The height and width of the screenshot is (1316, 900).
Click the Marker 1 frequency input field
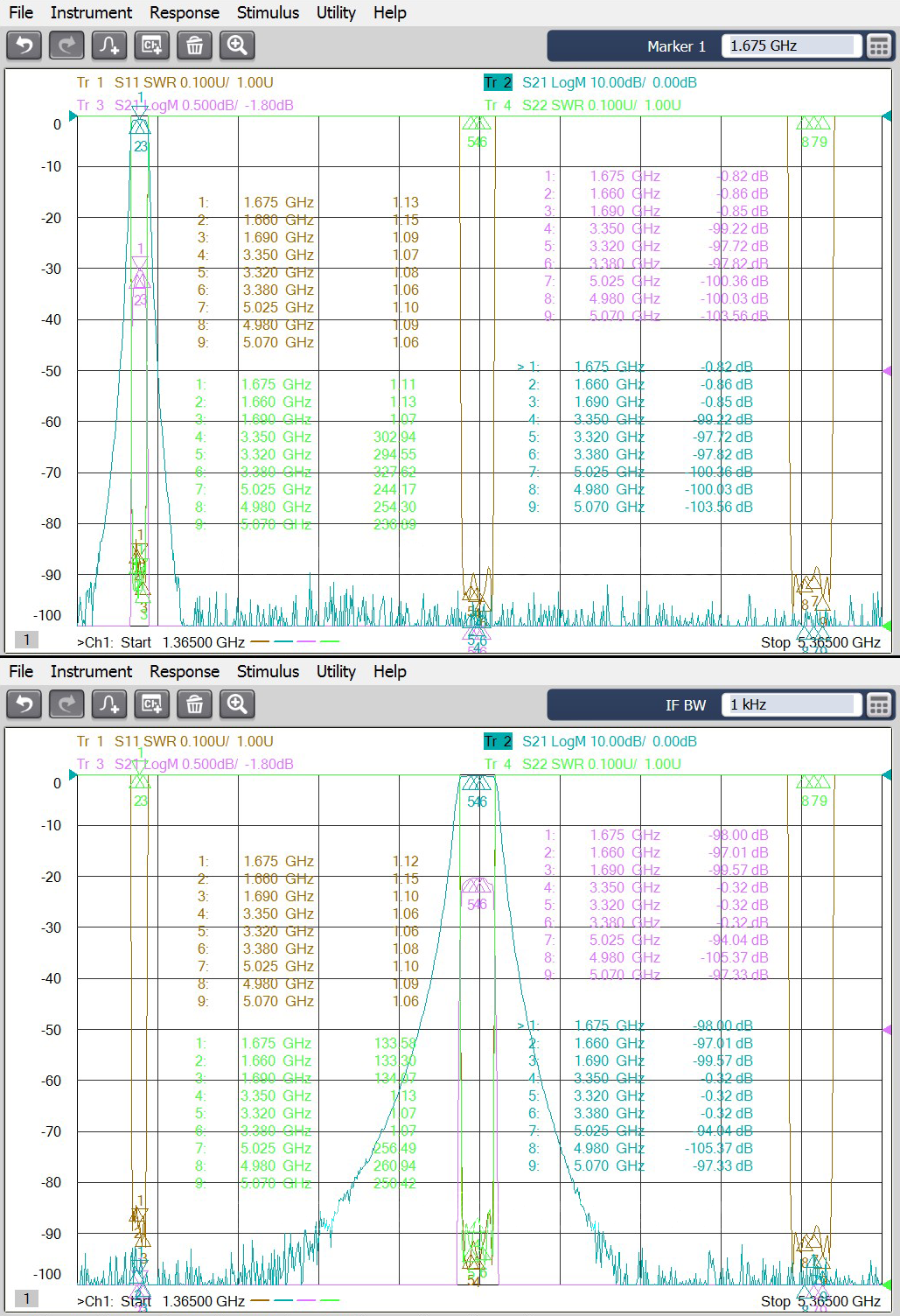point(790,46)
